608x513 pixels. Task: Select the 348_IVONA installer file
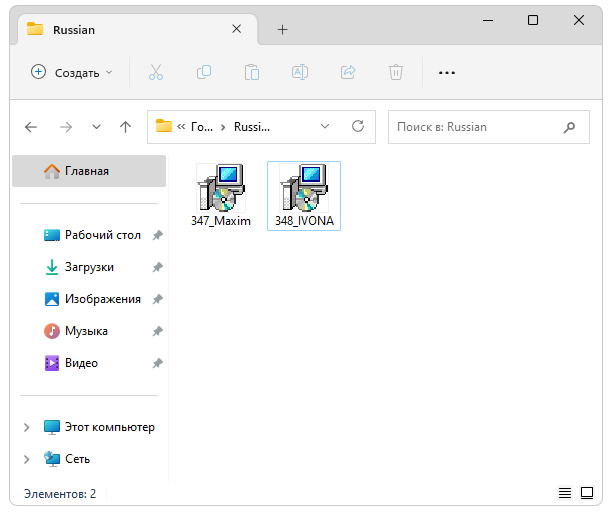point(304,196)
